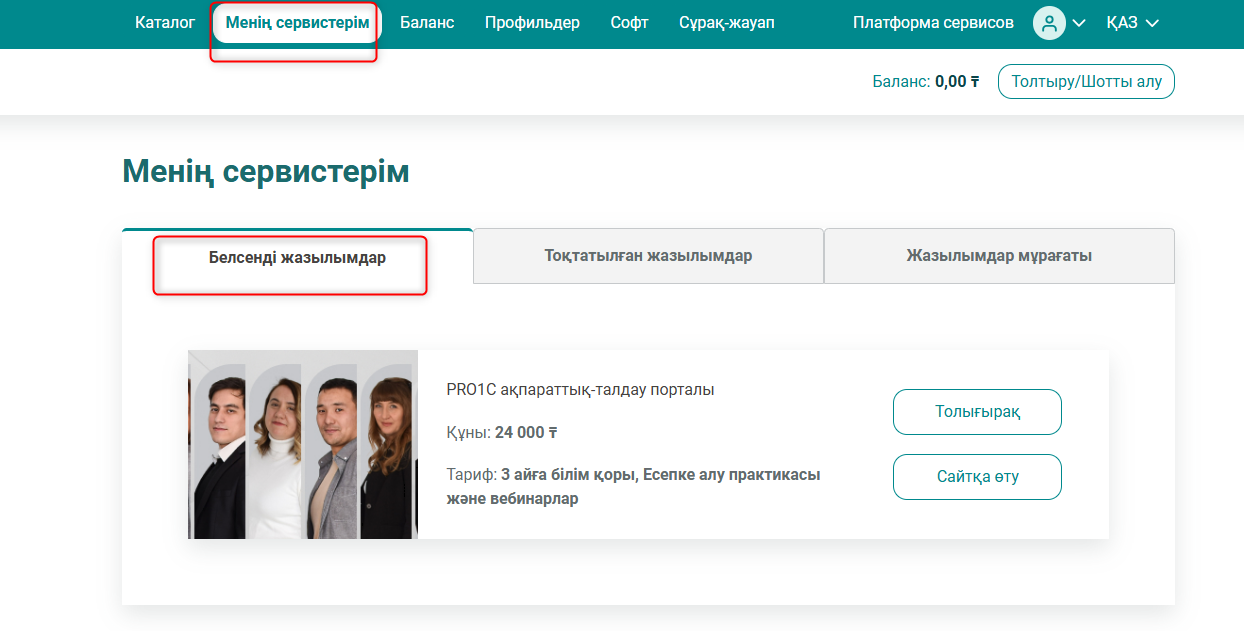Open the Каталог menu item
1244x631 pixels.
165,23
